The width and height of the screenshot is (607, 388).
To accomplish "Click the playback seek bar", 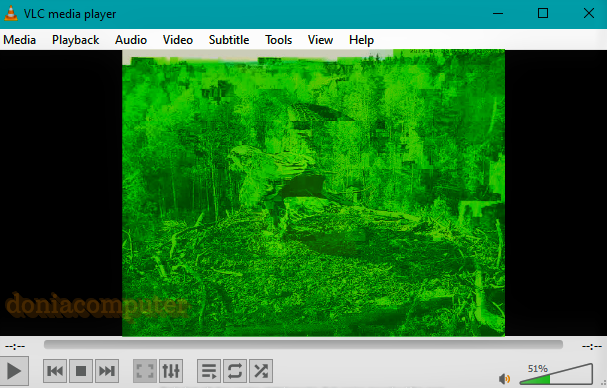I will [303, 345].
